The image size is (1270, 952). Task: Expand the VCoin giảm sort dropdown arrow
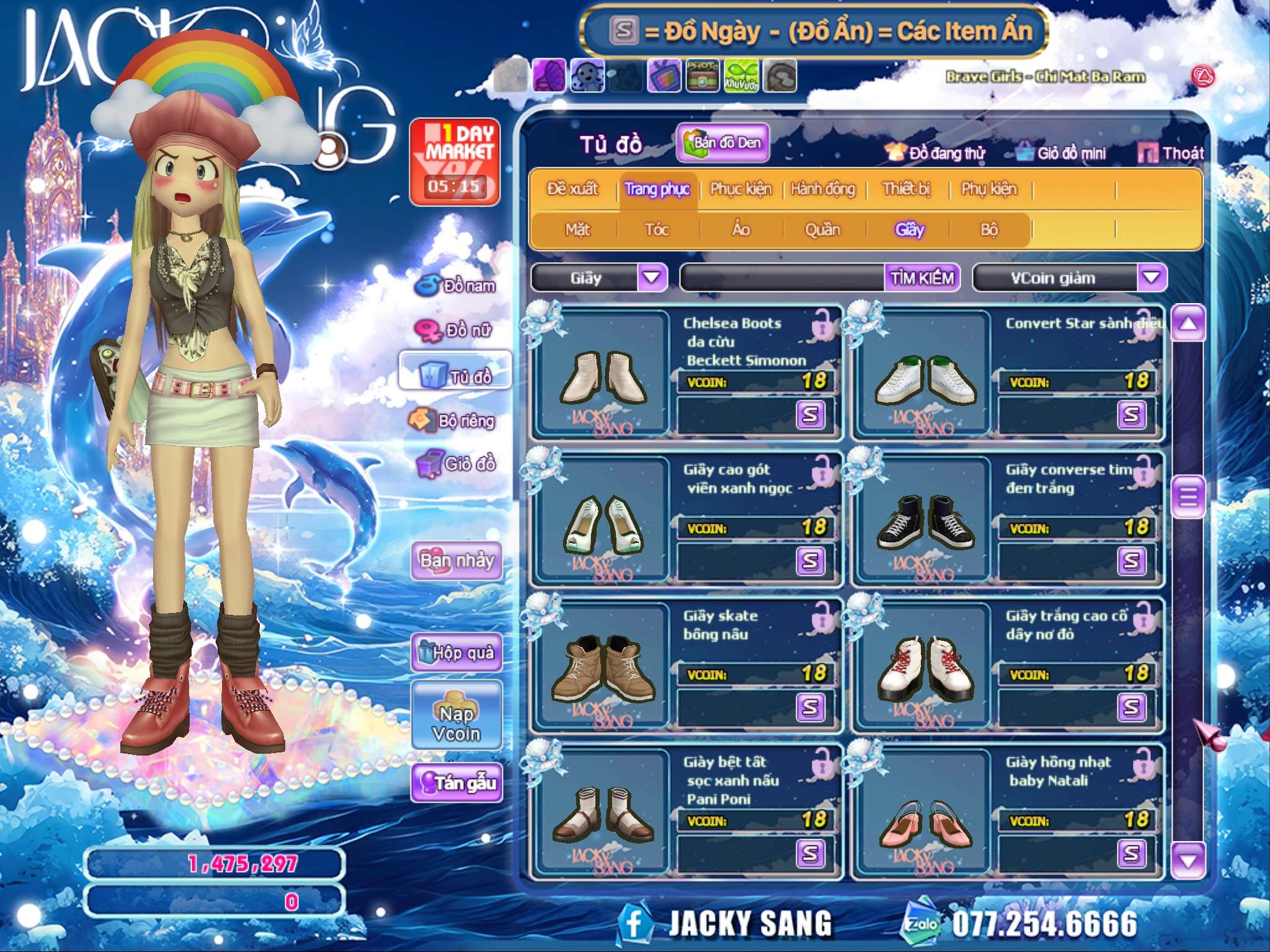(1152, 278)
